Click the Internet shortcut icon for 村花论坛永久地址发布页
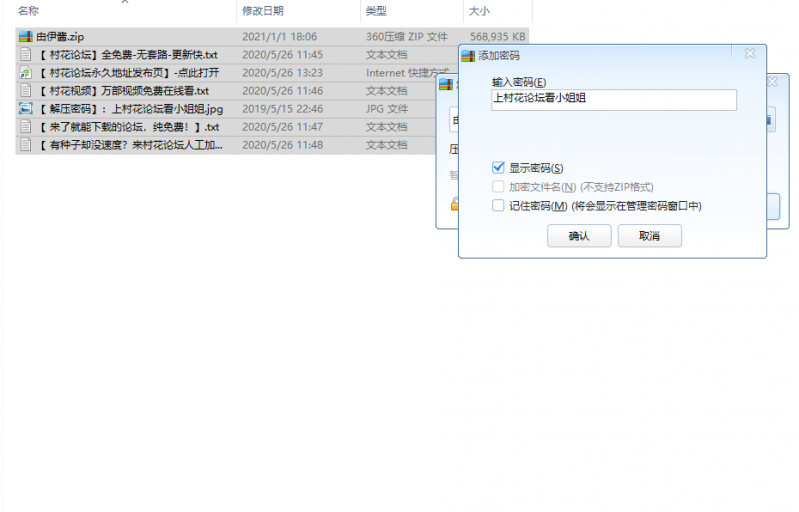The width and height of the screenshot is (799, 512). [25, 73]
